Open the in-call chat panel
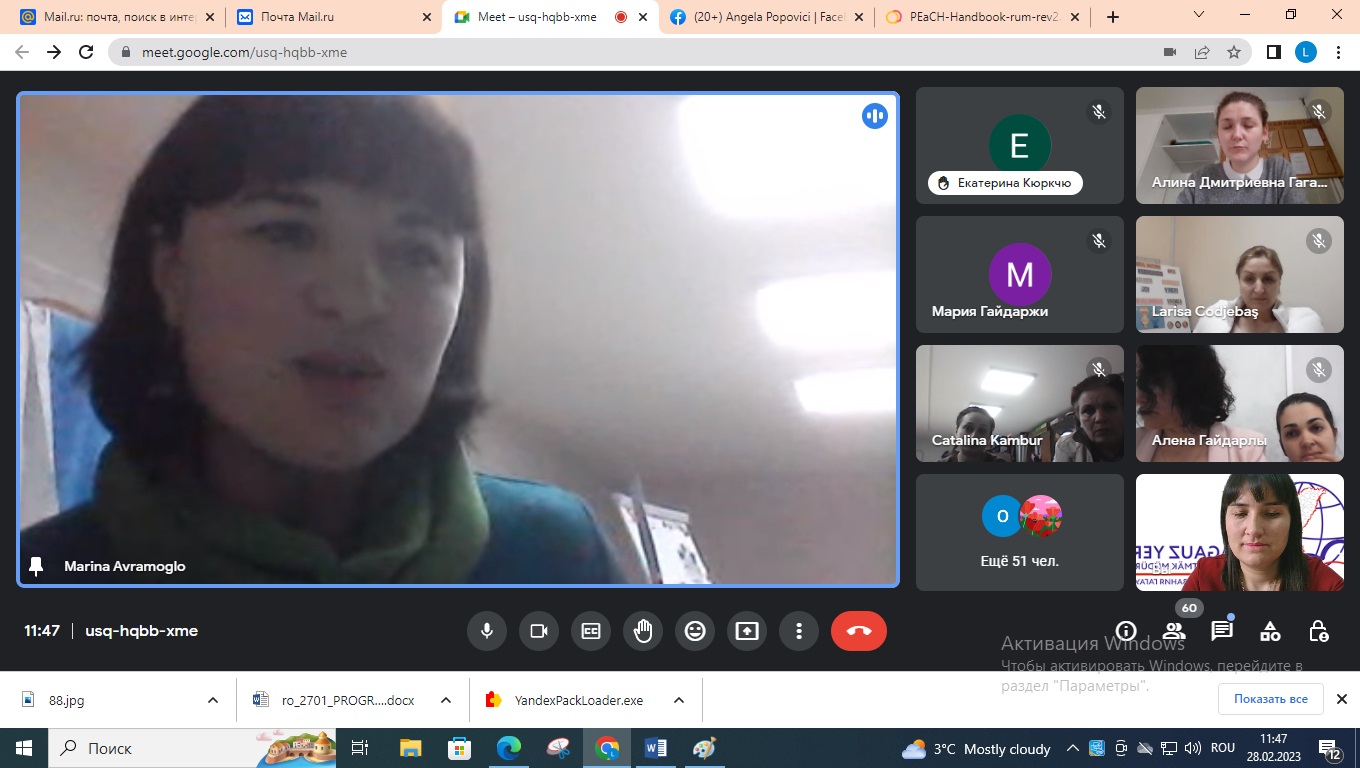Image resolution: width=1360 pixels, height=768 pixels. click(x=1222, y=631)
